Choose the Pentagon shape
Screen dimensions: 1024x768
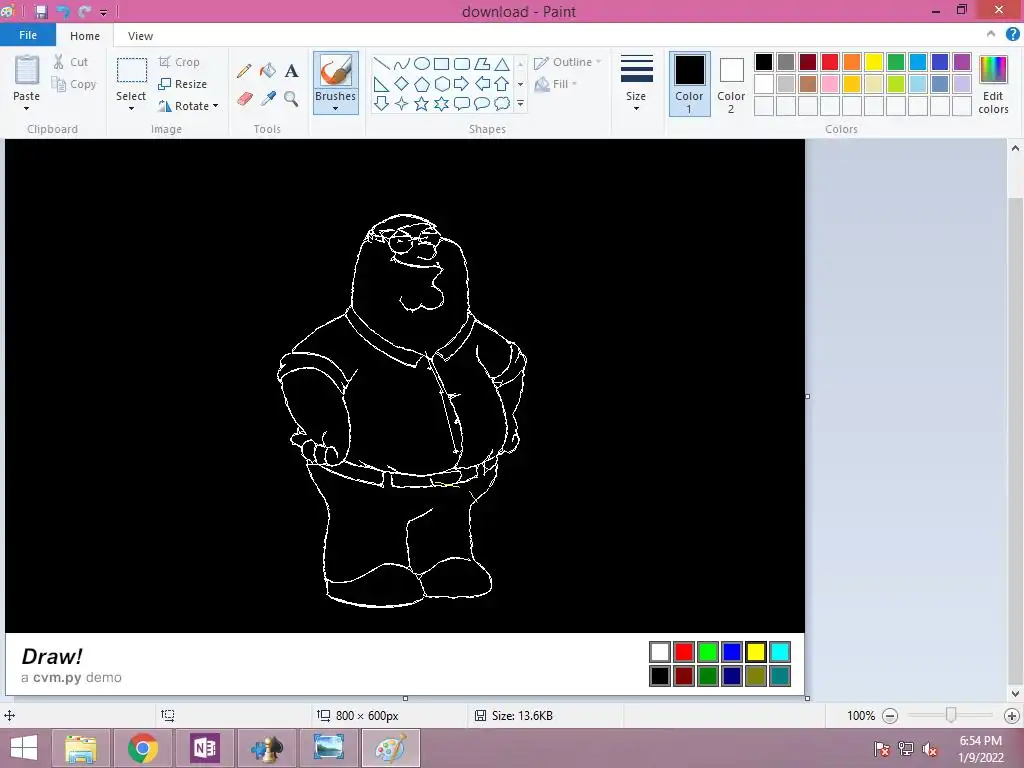(422, 84)
